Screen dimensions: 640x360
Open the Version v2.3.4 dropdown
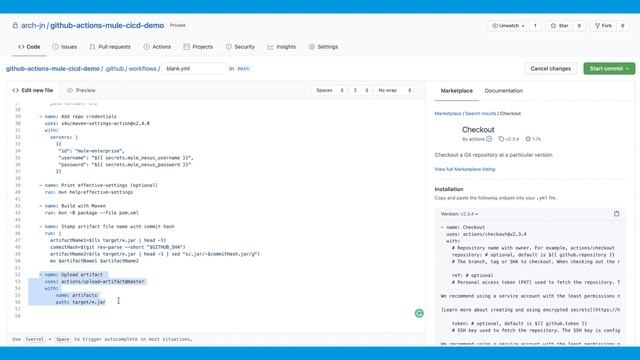[459, 214]
